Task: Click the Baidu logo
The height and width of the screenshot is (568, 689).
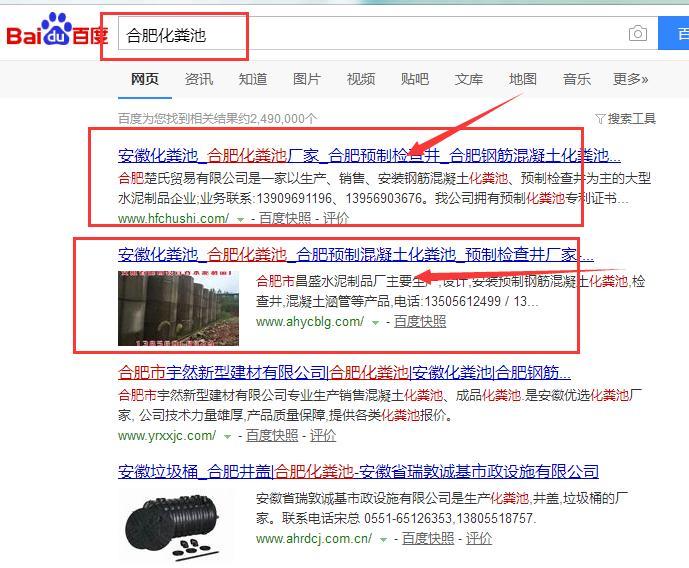Action: tap(57, 30)
